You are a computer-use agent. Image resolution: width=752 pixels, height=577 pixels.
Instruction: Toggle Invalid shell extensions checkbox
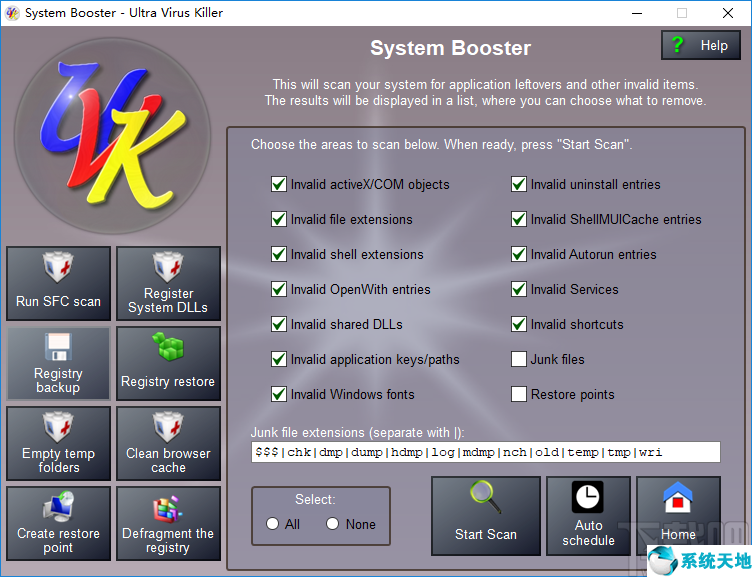(x=279, y=254)
